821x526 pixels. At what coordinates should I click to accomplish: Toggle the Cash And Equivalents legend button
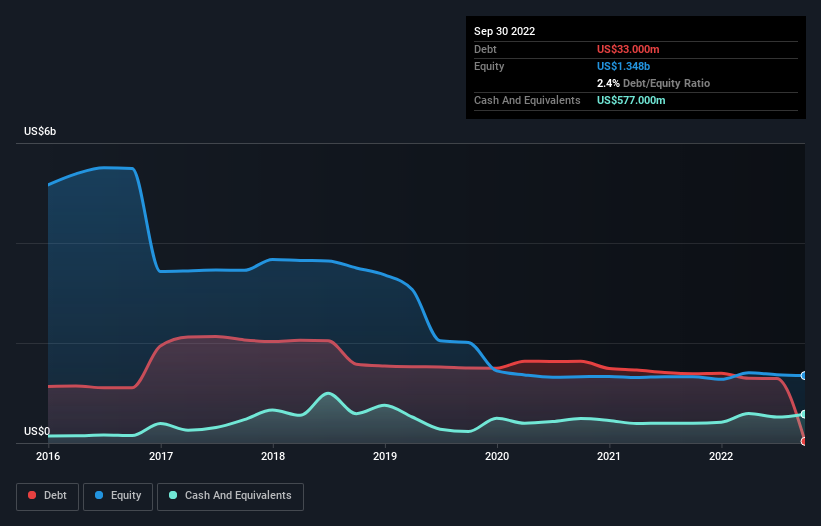[x=230, y=496]
